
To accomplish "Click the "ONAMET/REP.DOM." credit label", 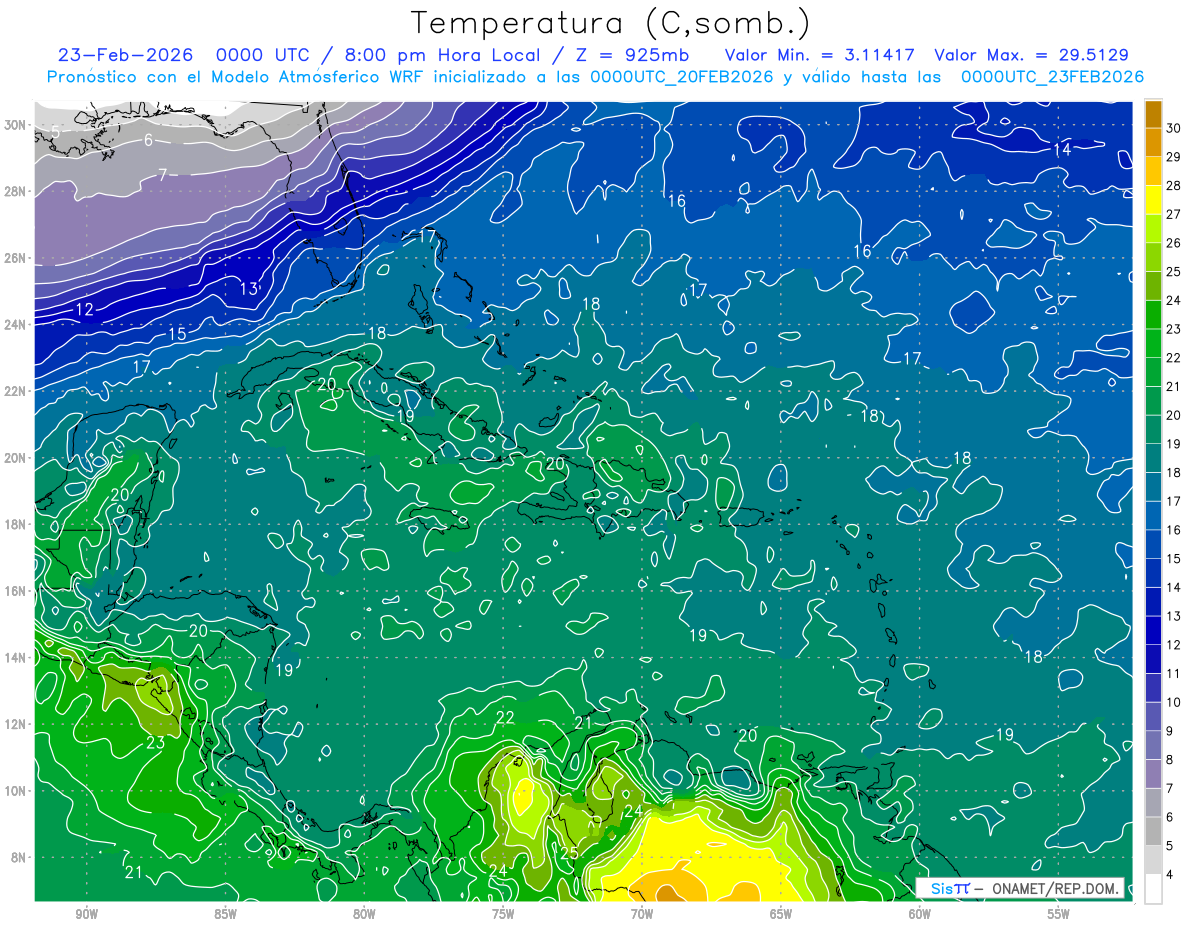I will 1056,888.
